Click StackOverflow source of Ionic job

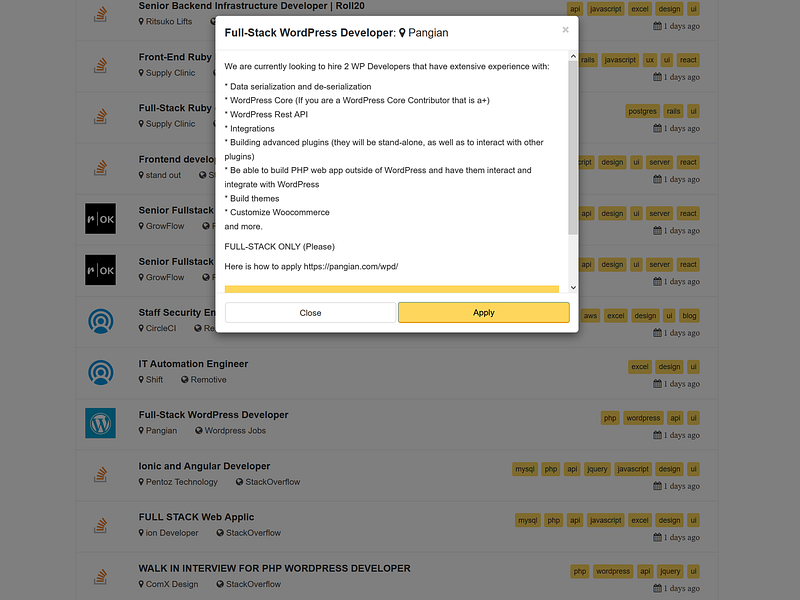tap(272, 482)
